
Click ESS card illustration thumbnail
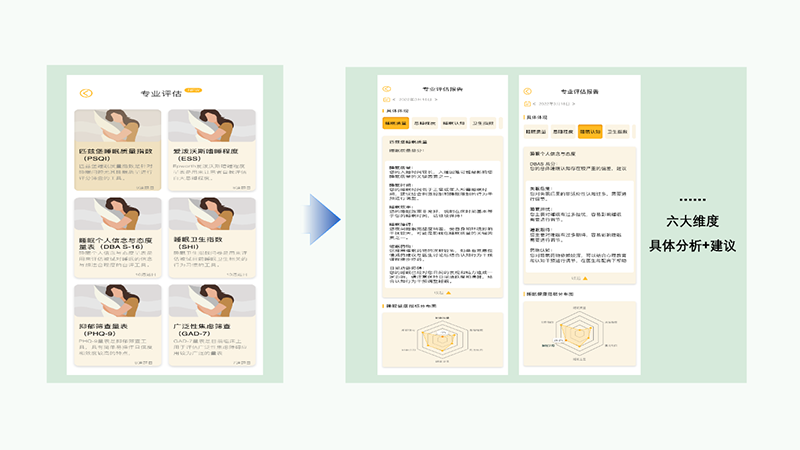(212, 126)
